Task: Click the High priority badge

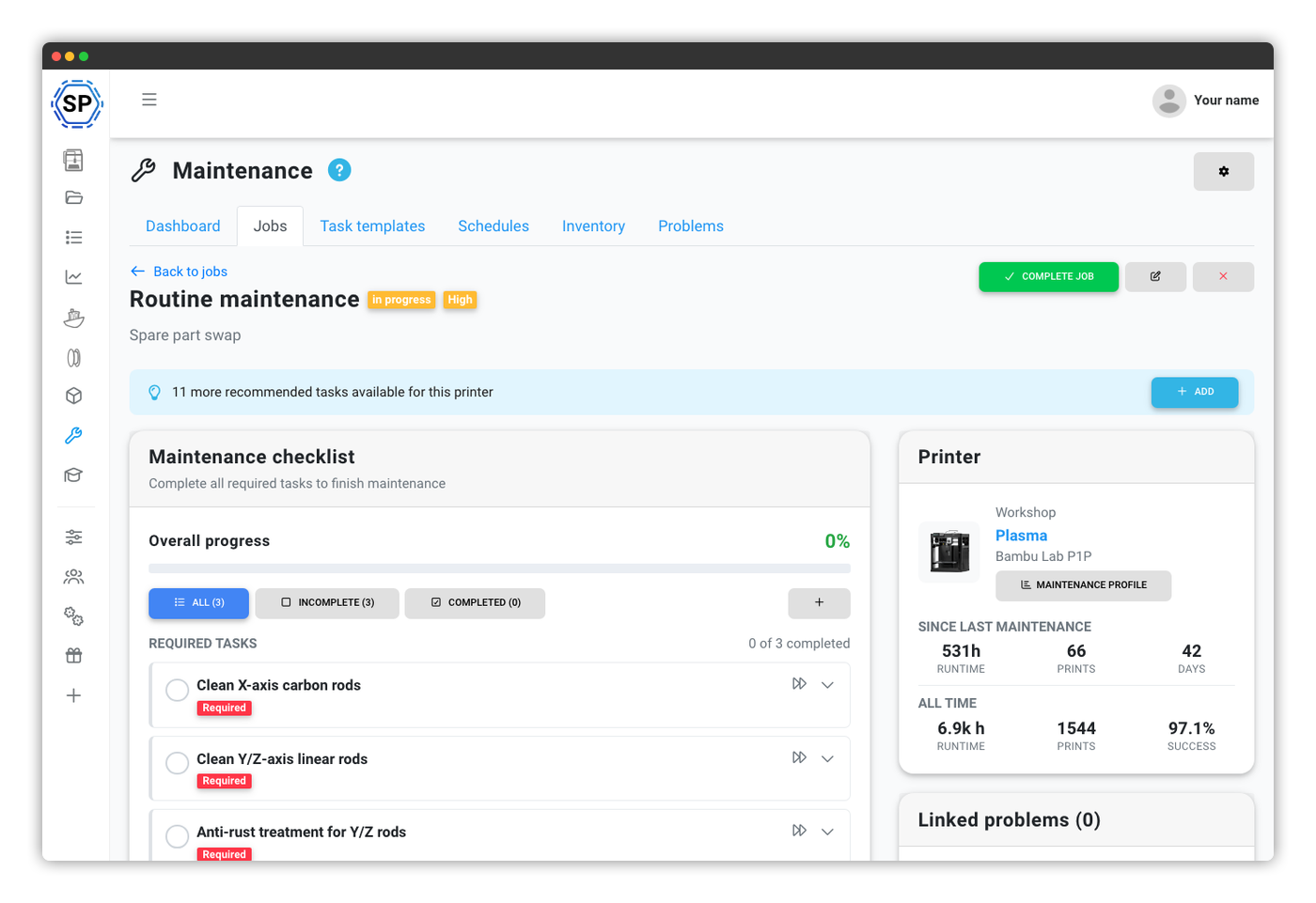Action: tap(460, 300)
